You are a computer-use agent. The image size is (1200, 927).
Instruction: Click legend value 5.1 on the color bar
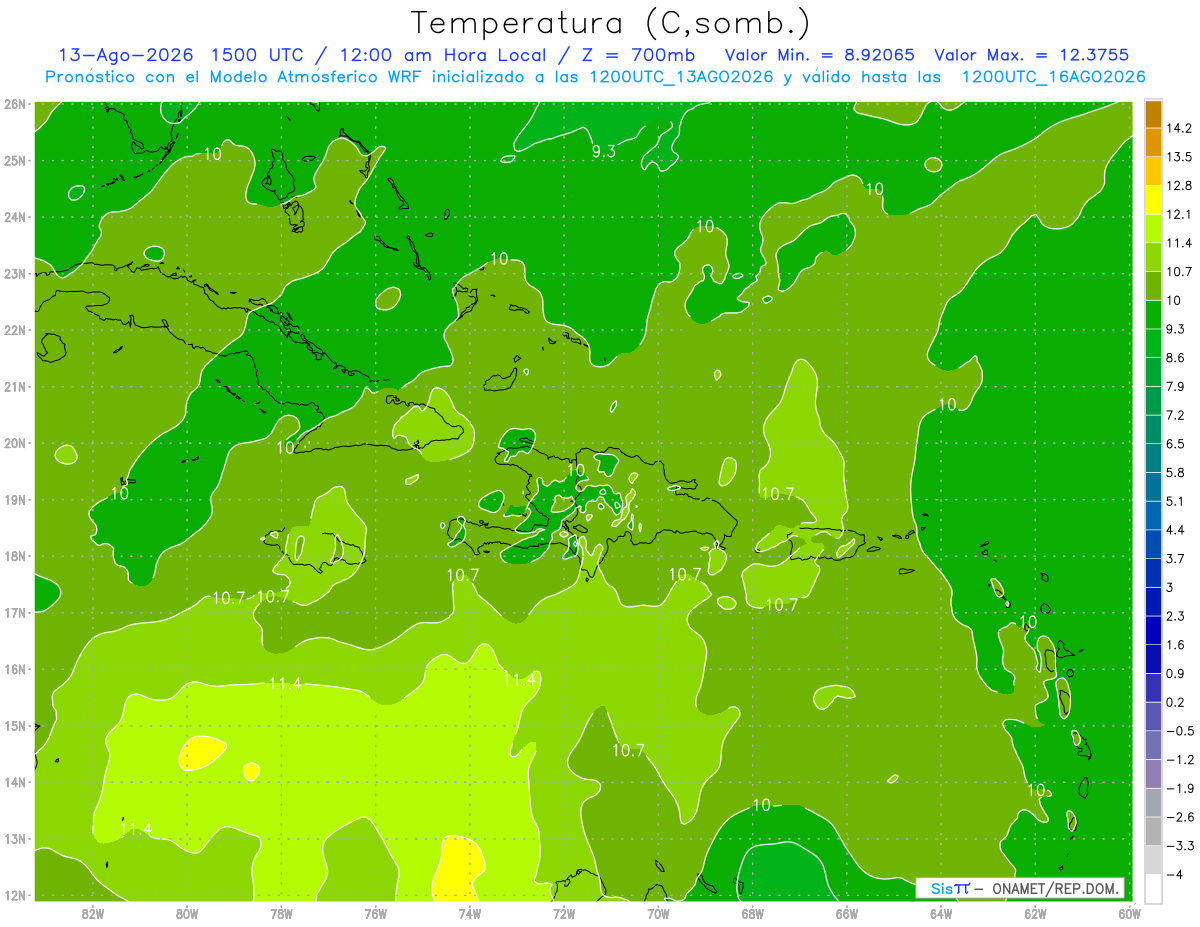tap(1176, 501)
